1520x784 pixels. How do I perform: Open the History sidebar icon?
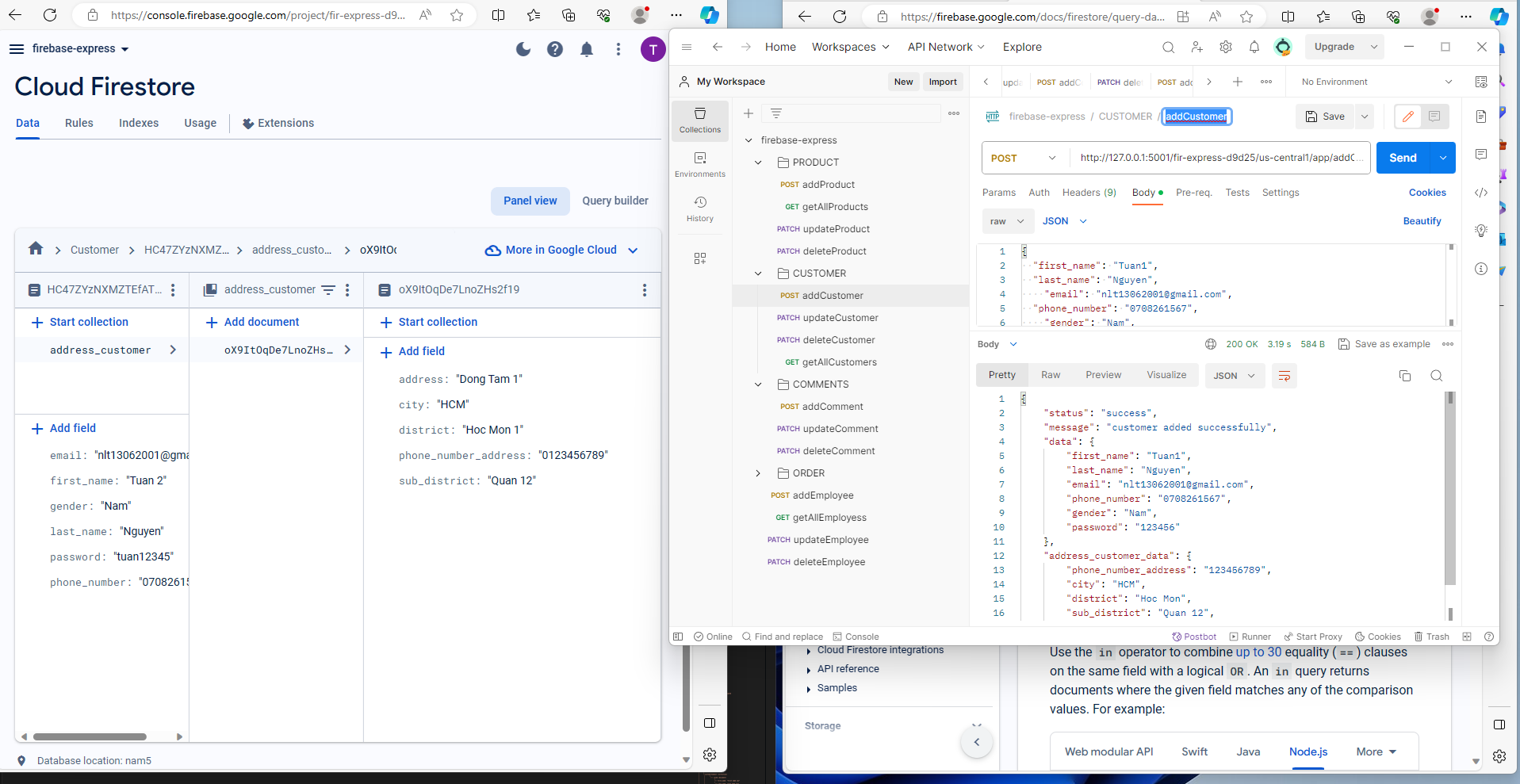tap(699, 208)
